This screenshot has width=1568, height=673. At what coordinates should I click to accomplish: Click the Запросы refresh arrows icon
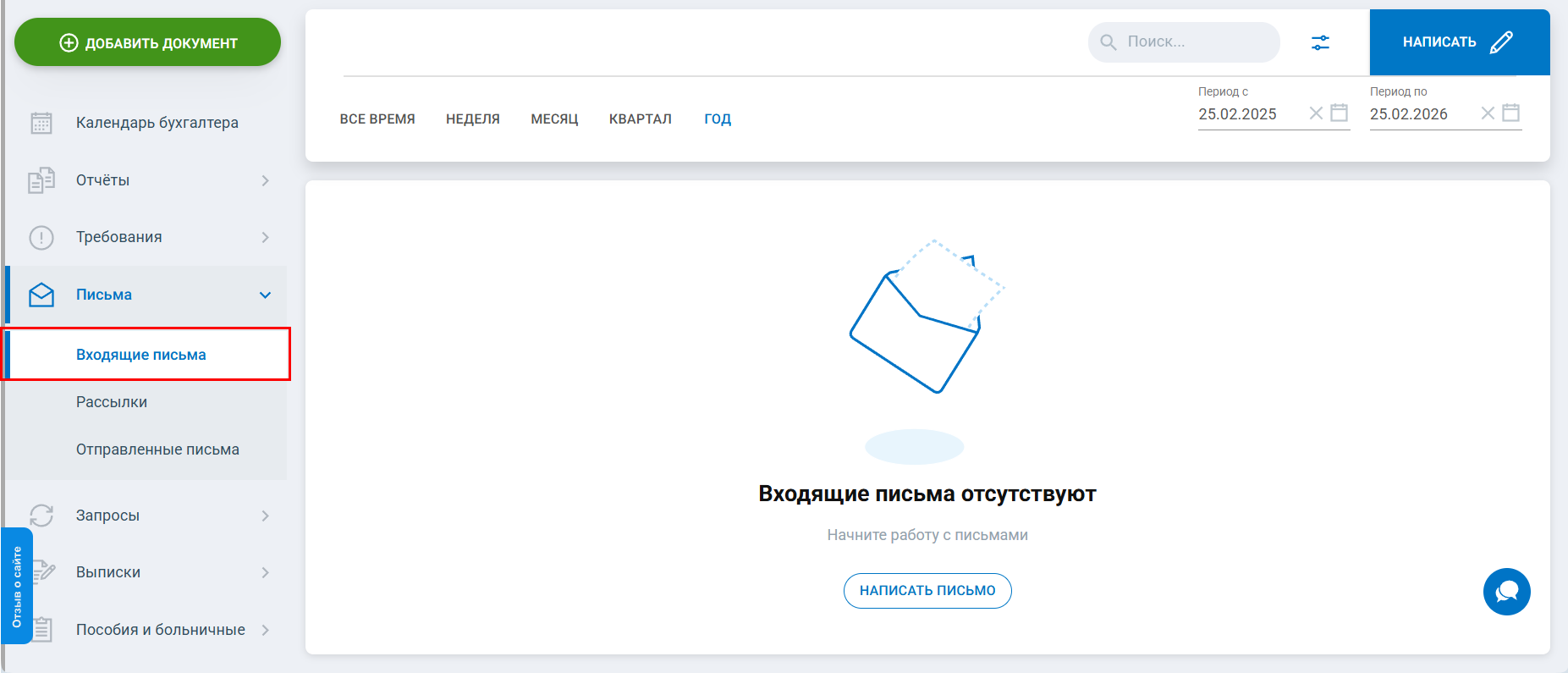click(41, 516)
